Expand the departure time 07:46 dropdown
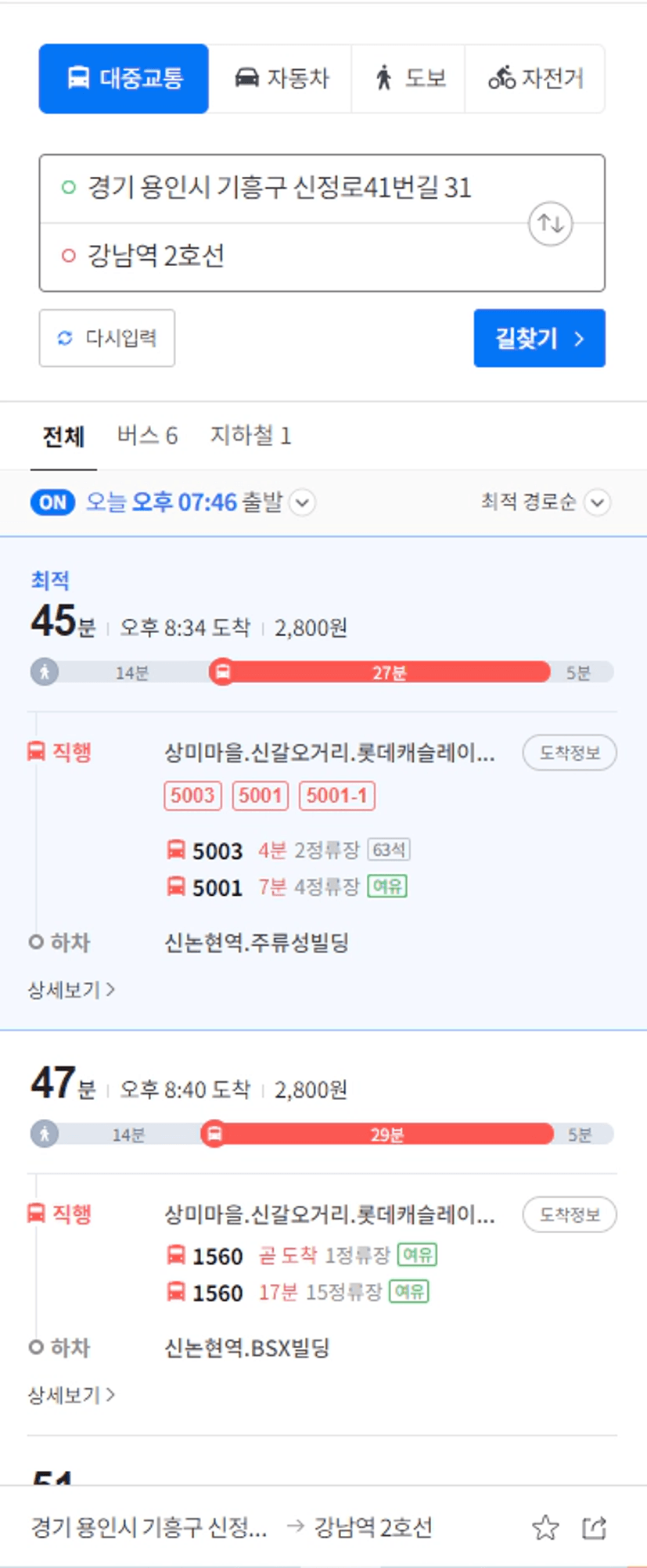 tap(303, 502)
